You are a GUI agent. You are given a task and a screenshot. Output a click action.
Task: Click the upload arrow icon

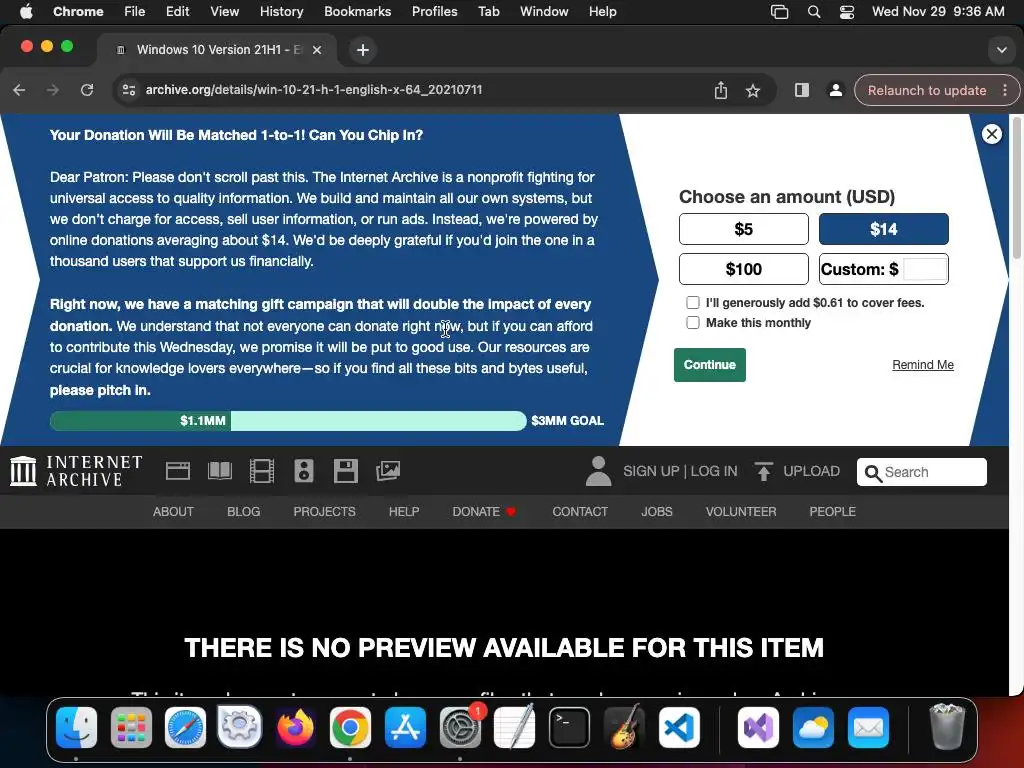pyautogui.click(x=763, y=471)
